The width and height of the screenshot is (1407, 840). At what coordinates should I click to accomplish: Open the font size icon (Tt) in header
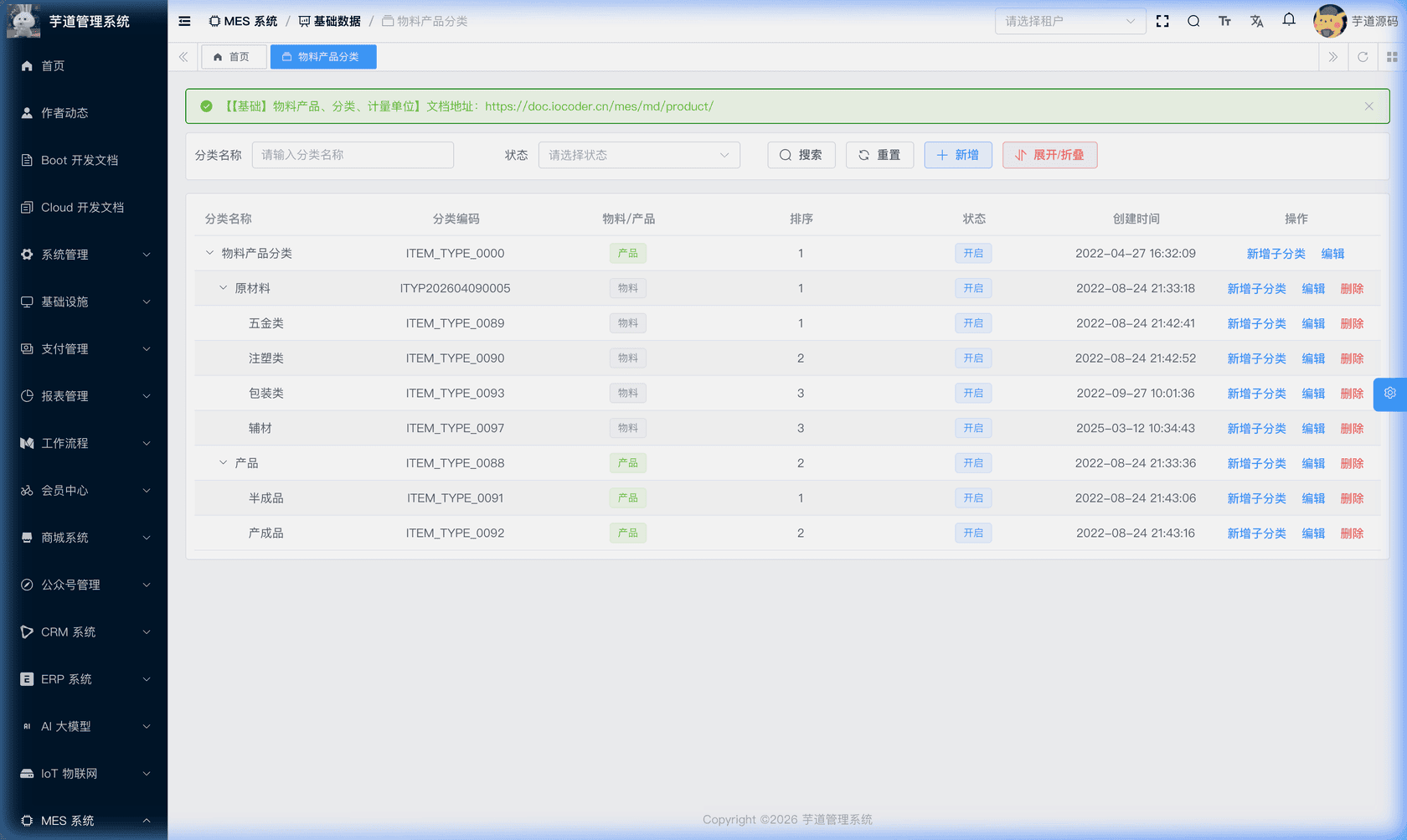point(1224,21)
